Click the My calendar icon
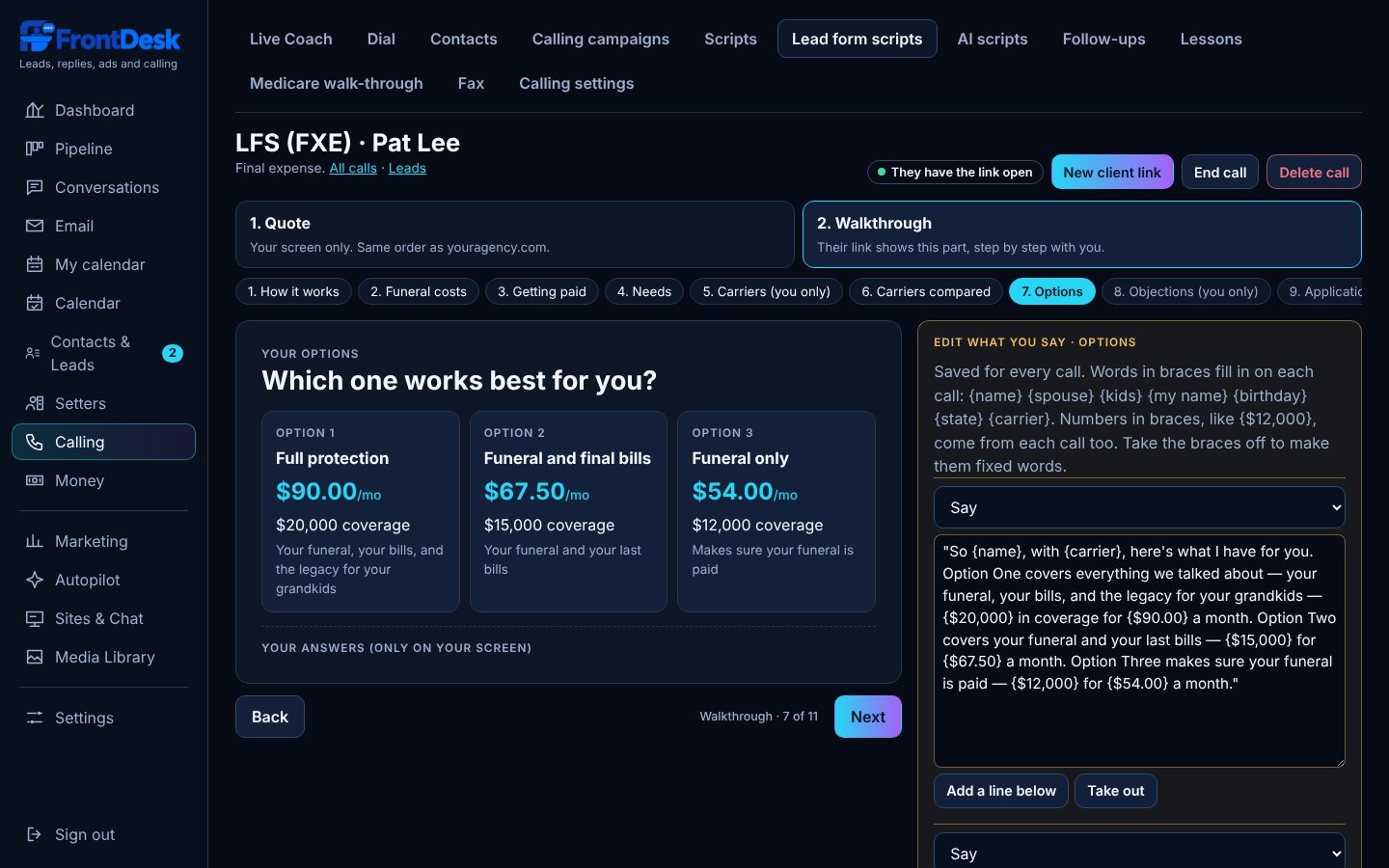Image resolution: width=1389 pixels, height=868 pixels. [x=35, y=264]
